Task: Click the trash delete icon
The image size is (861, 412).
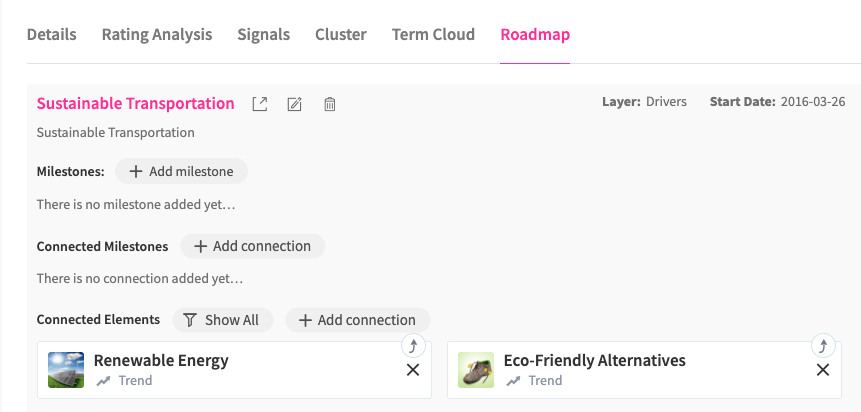Action: [x=330, y=104]
